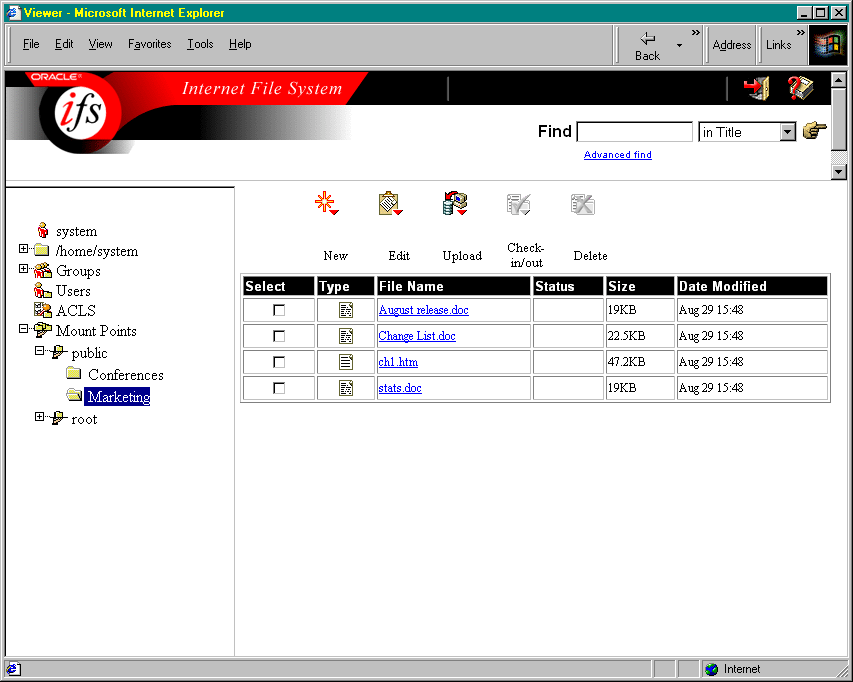Viewport: 853px width, 682px height.
Task: Show more toolbar buttons chevron after Back
Action: [x=695, y=33]
